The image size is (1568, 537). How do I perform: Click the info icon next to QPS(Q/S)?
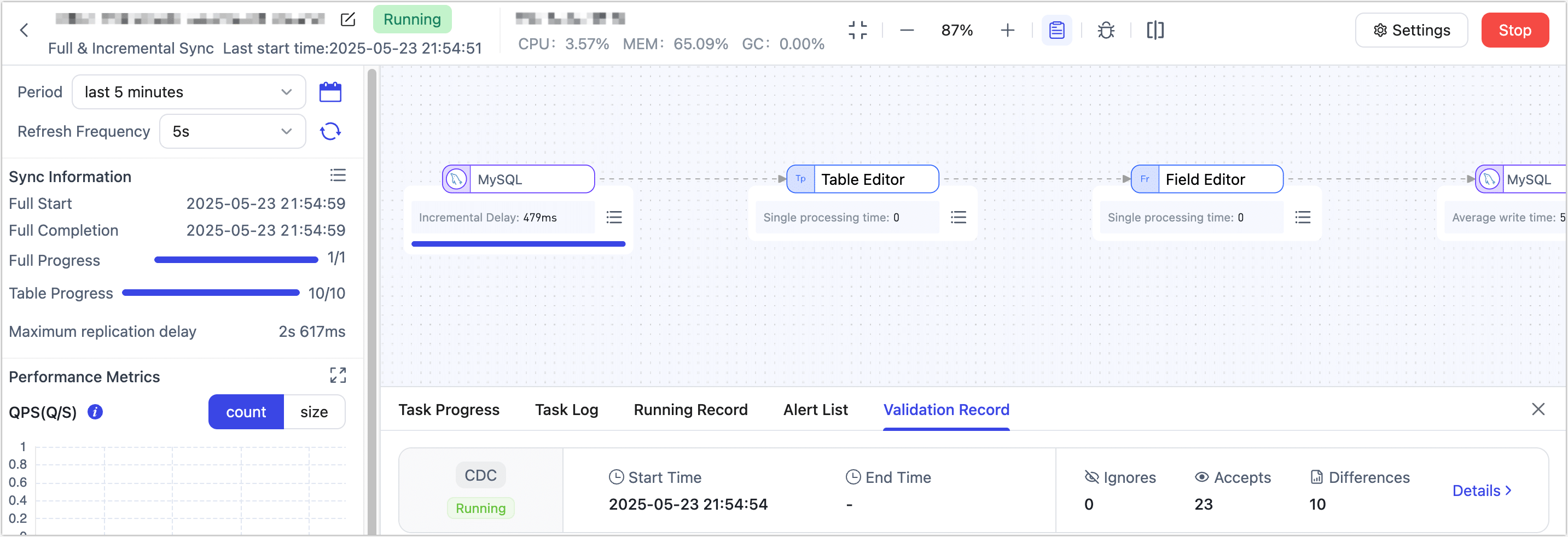click(x=95, y=412)
